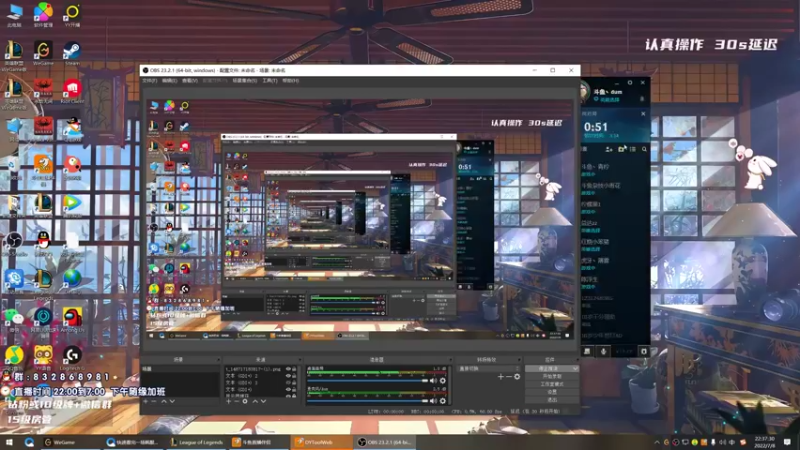Click the 开始录制 button in OBS controls
The image size is (800, 450).
552,376
